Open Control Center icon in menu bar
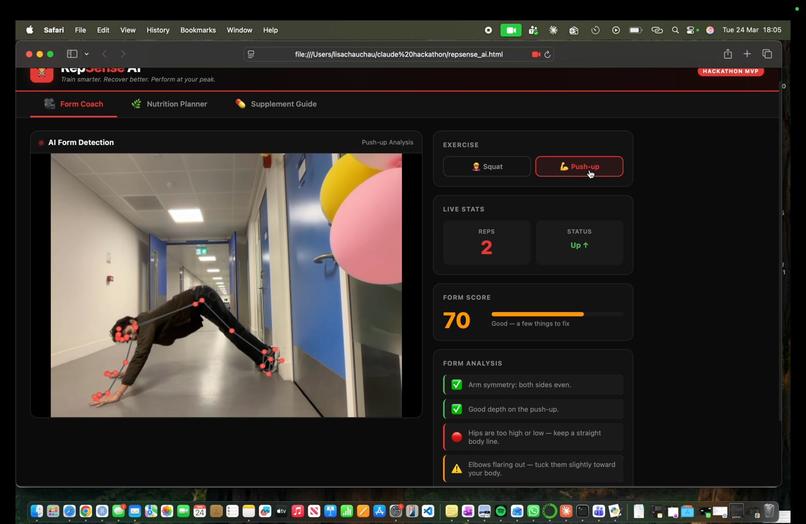Viewport: 806px width, 524px height. 692,30
